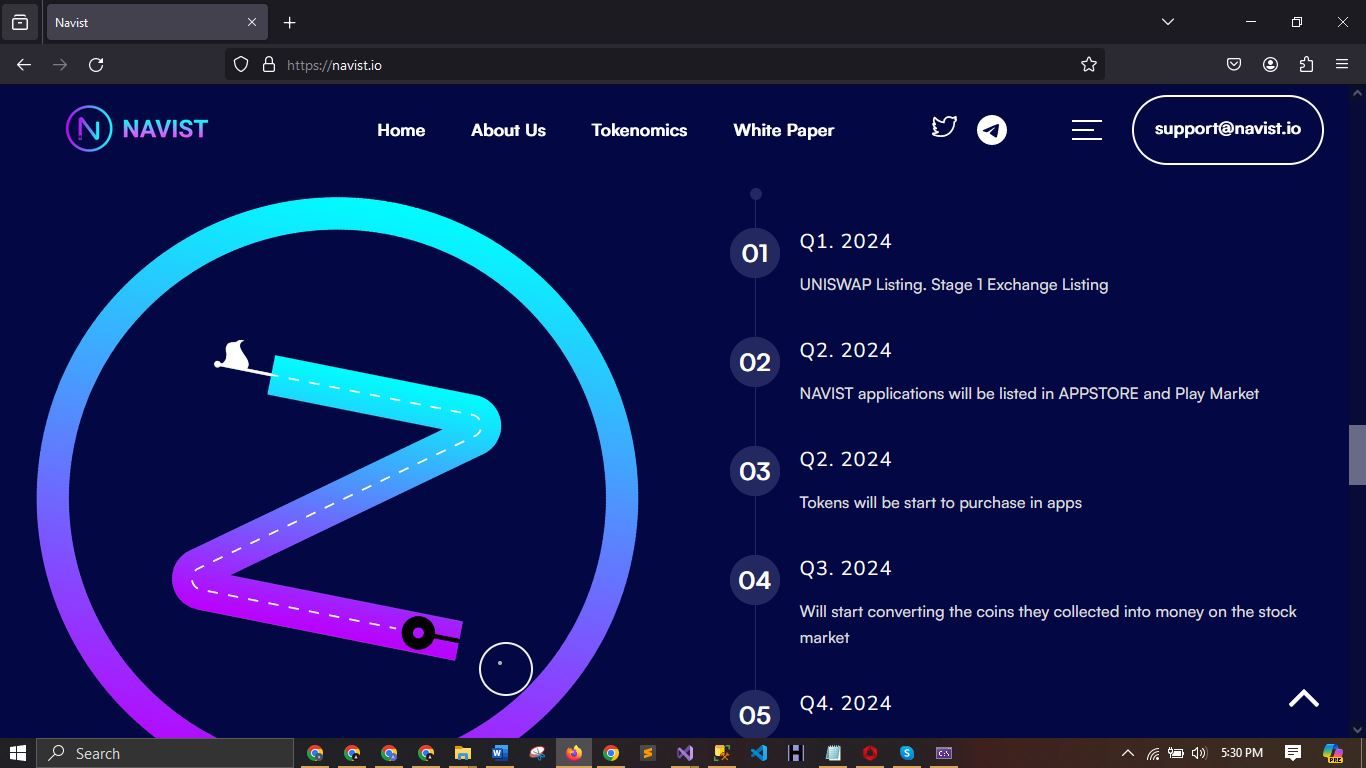Open the command prompt taskbar icon
Screen dimensions: 1366x768
[944, 753]
